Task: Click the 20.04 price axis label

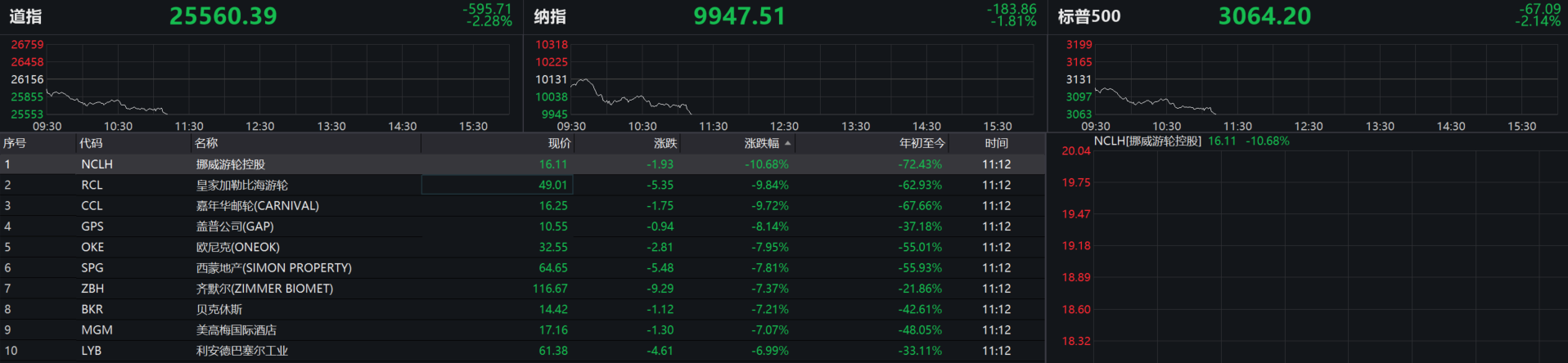Action: click(1076, 150)
